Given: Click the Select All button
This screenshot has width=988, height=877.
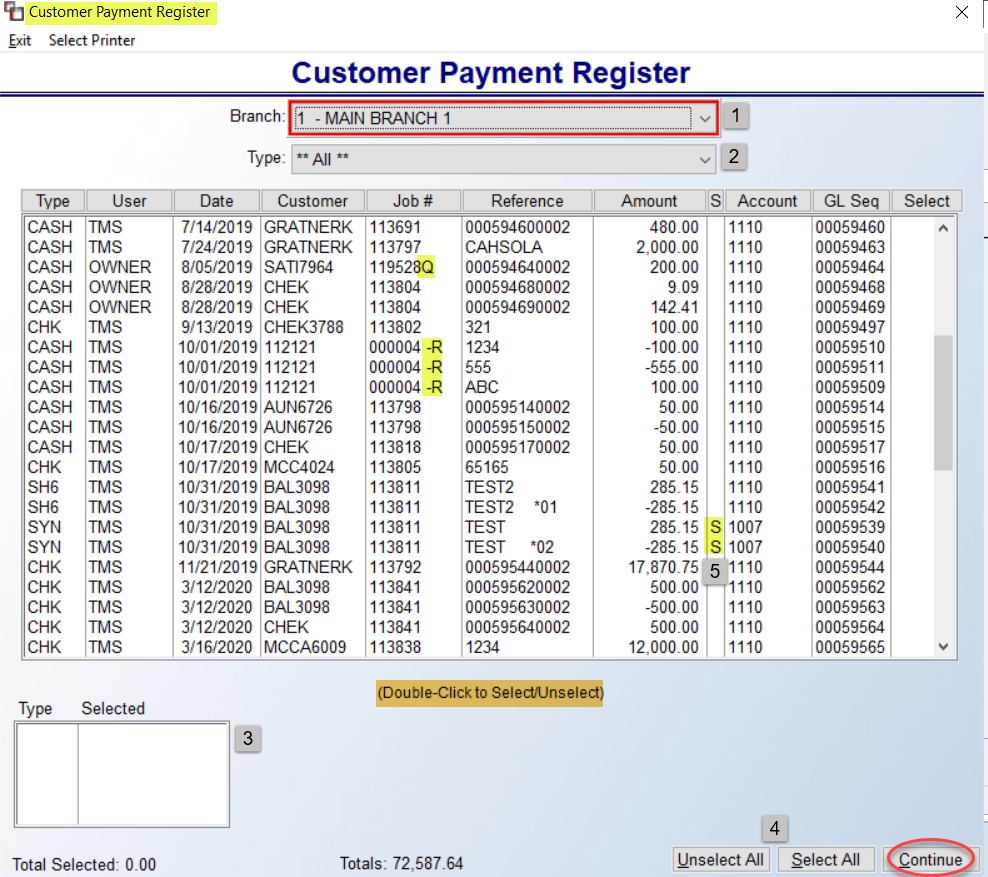Looking at the screenshot, I should (x=826, y=859).
